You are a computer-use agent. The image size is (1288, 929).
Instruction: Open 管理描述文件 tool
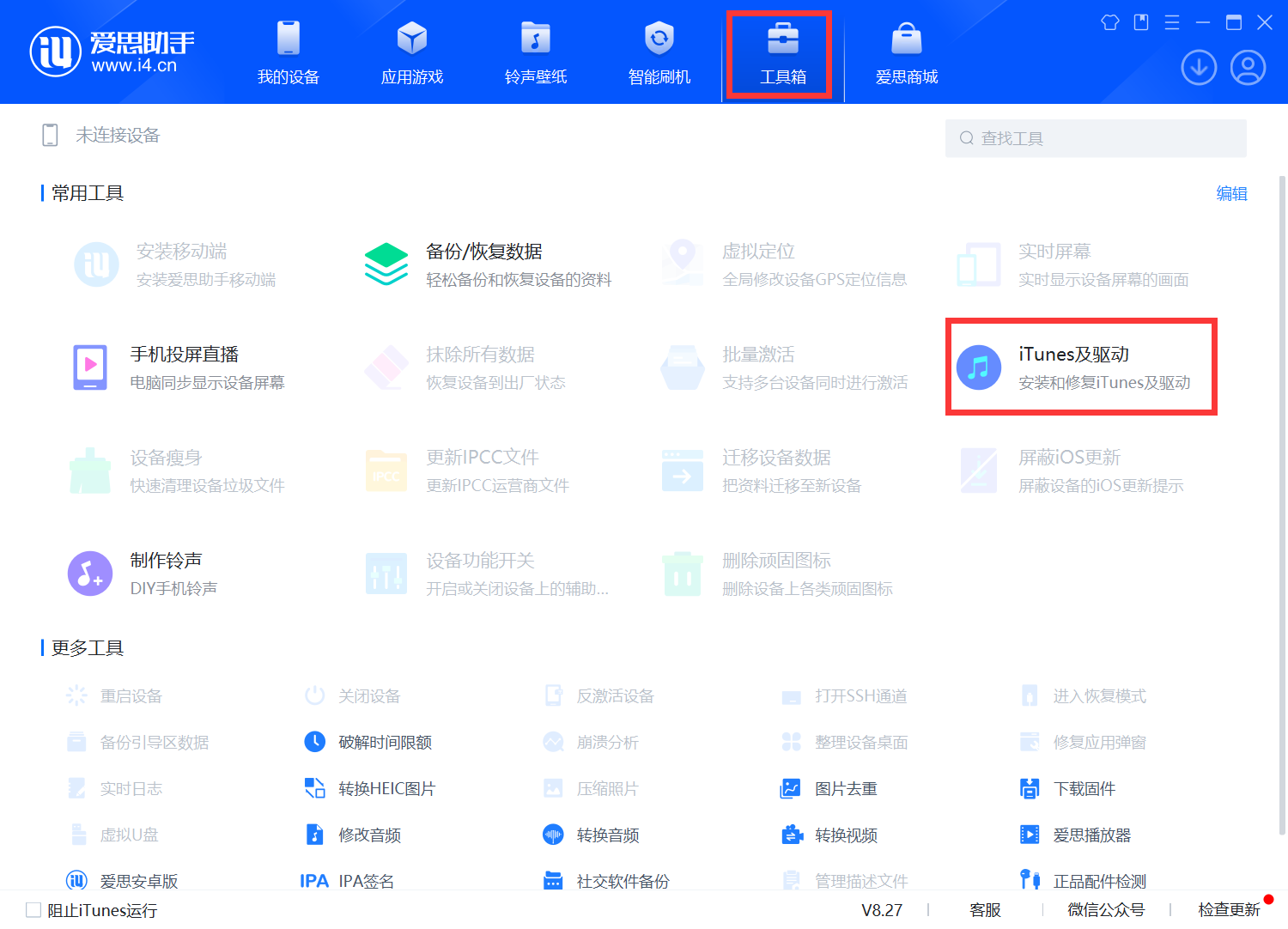pyautogui.click(x=844, y=881)
